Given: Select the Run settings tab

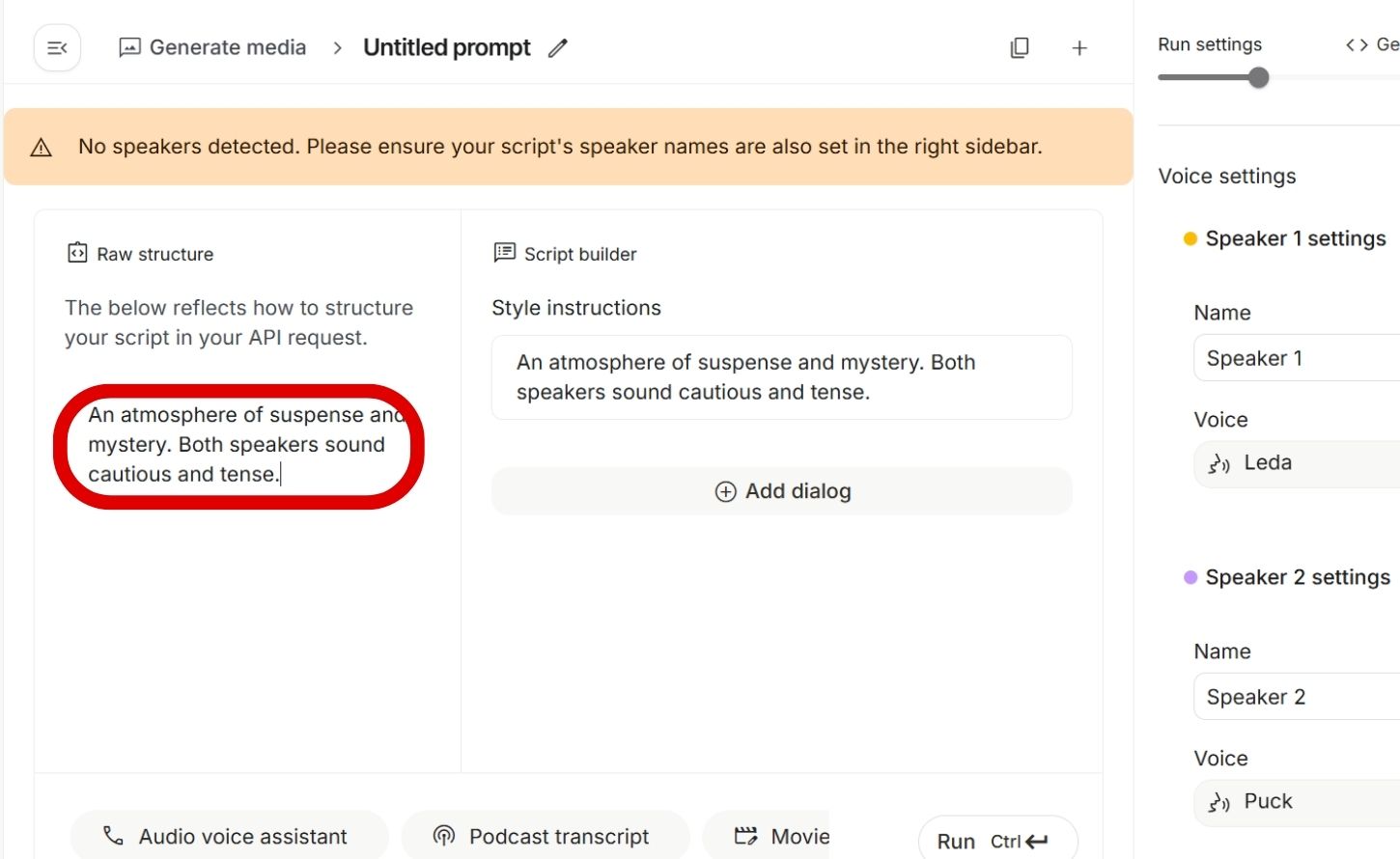Looking at the screenshot, I should coord(1210,44).
